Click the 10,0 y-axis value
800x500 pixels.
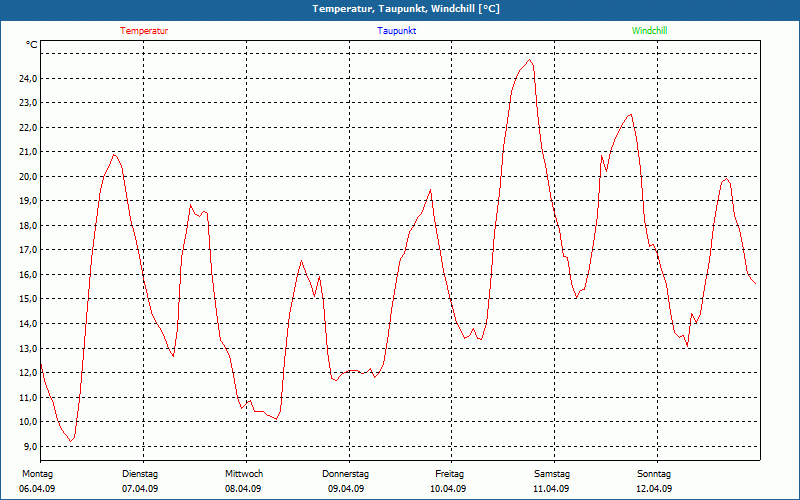[x=29, y=421]
